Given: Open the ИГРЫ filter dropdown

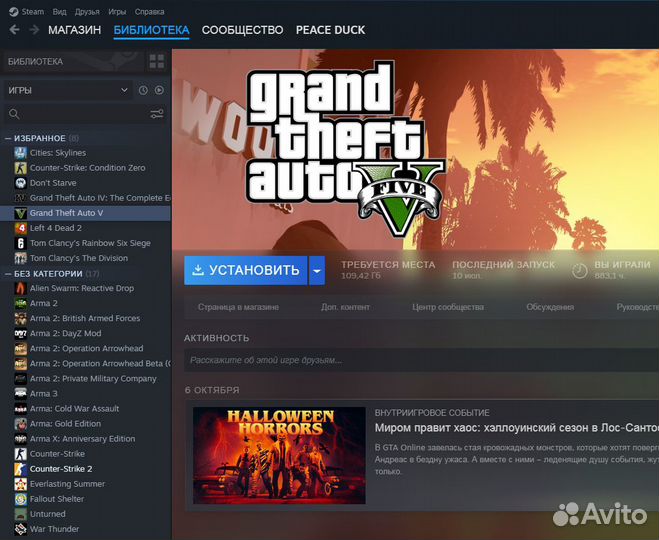Looking at the screenshot, I should coord(68,90).
